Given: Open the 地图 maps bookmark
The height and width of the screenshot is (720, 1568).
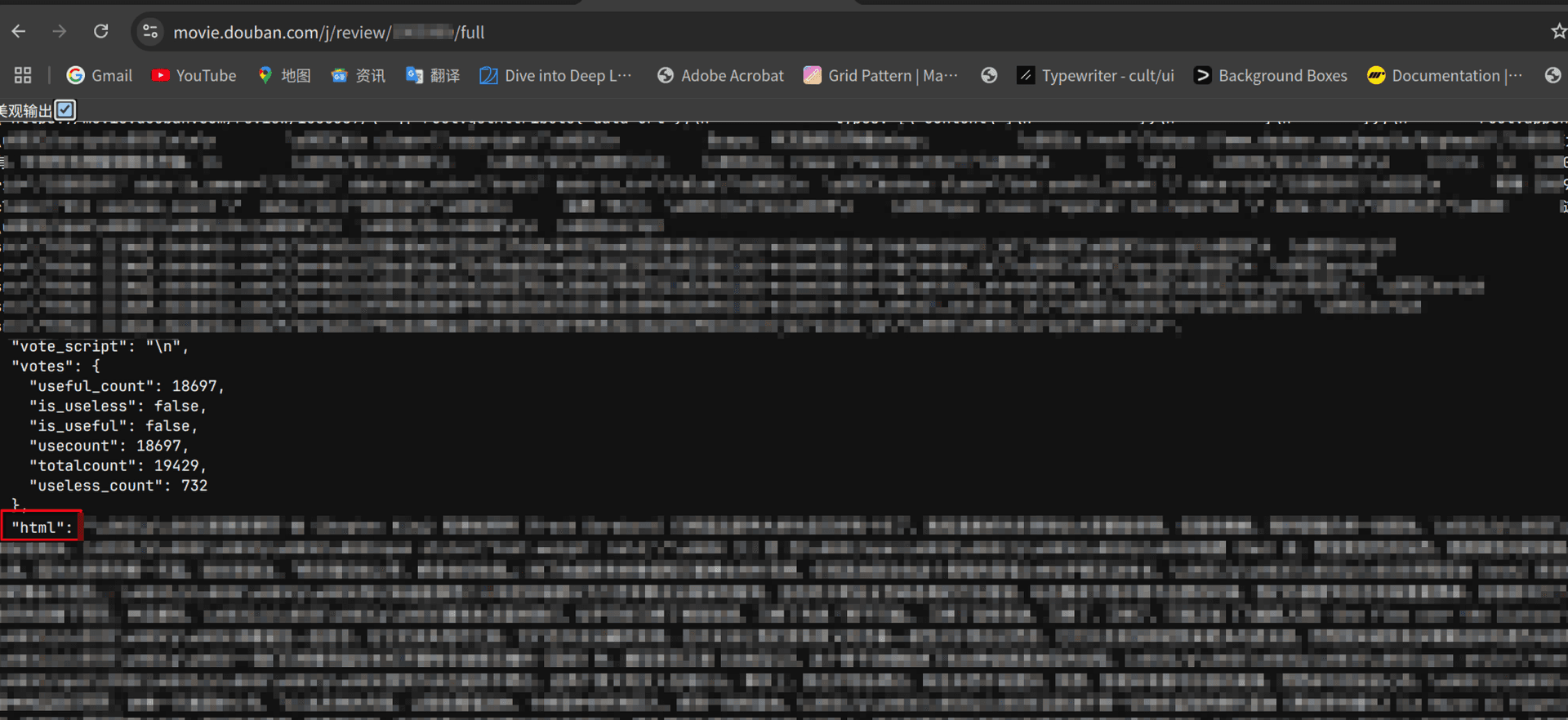Looking at the screenshot, I should click(284, 76).
